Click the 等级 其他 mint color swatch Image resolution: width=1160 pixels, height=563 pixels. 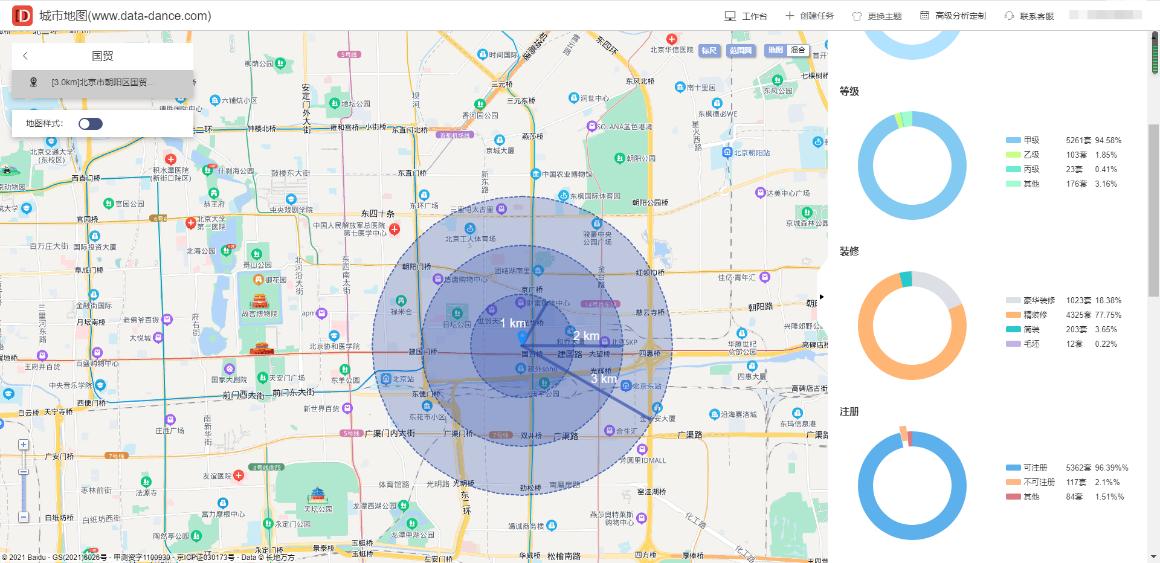pyautogui.click(x=1013, y=183)
